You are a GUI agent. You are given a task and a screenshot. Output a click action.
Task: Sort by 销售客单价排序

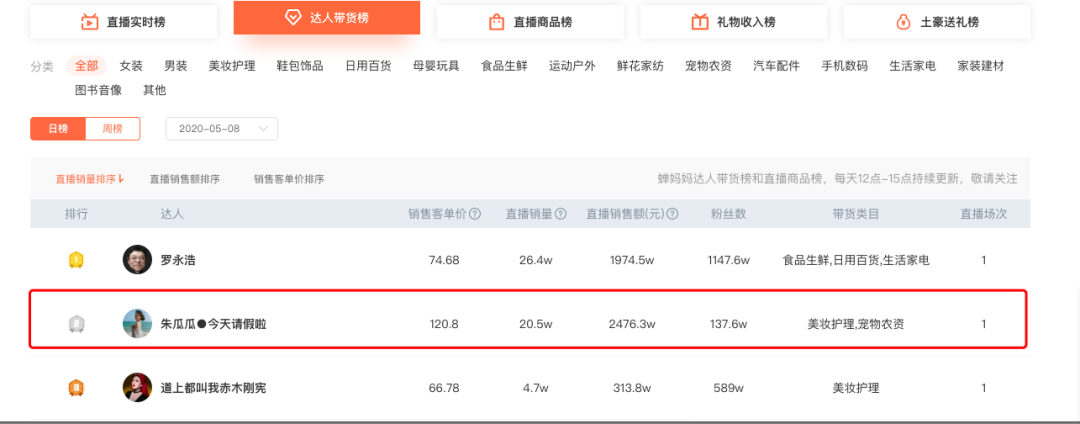click(x=289, y=179)
